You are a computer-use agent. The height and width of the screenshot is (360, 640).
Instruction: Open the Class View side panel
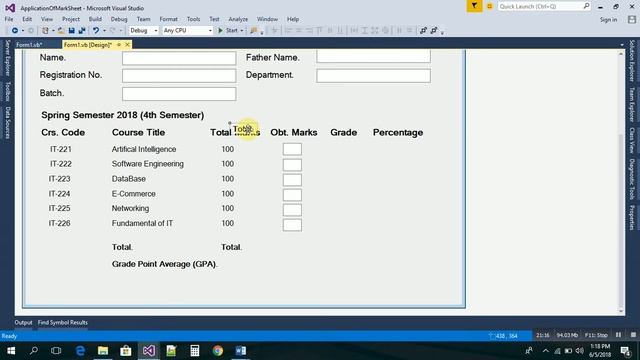[632, 140]
